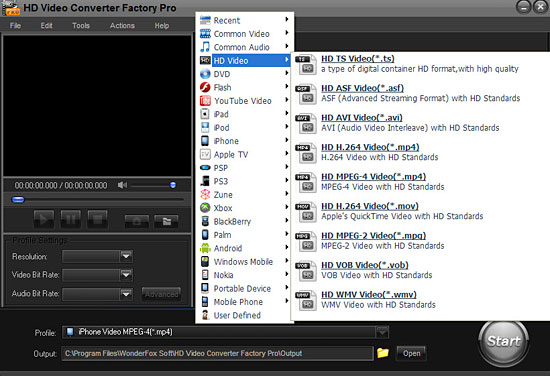Image resolution: width=550 pixels, height=376 pixels.
Task: Expand the DVD submenu arrow
Action: (287, 73)
